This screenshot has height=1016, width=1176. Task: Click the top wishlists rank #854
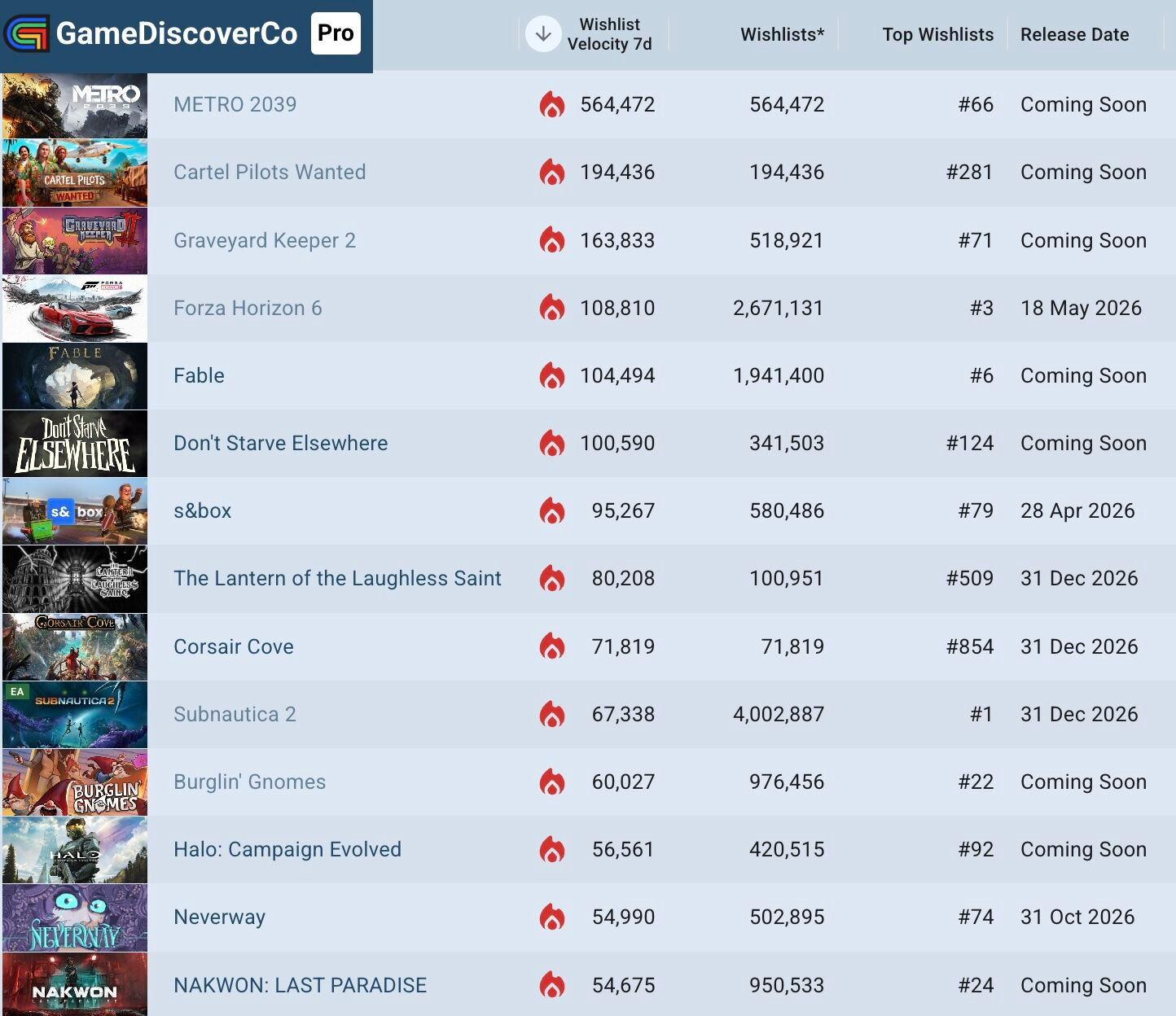coord(970,646)
